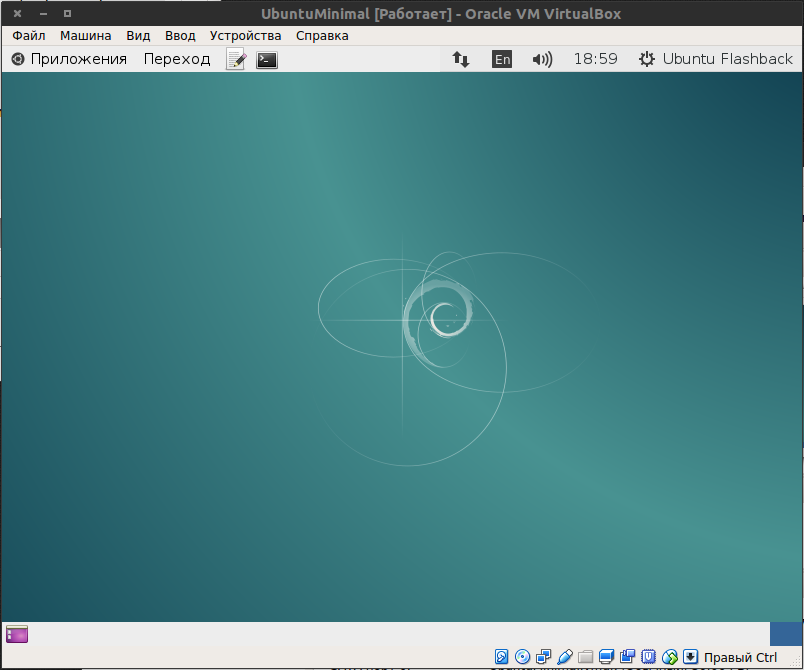The image size is (804, 670).
Task: Launch the terminal from the top panel
Action: tap(267, 60)
